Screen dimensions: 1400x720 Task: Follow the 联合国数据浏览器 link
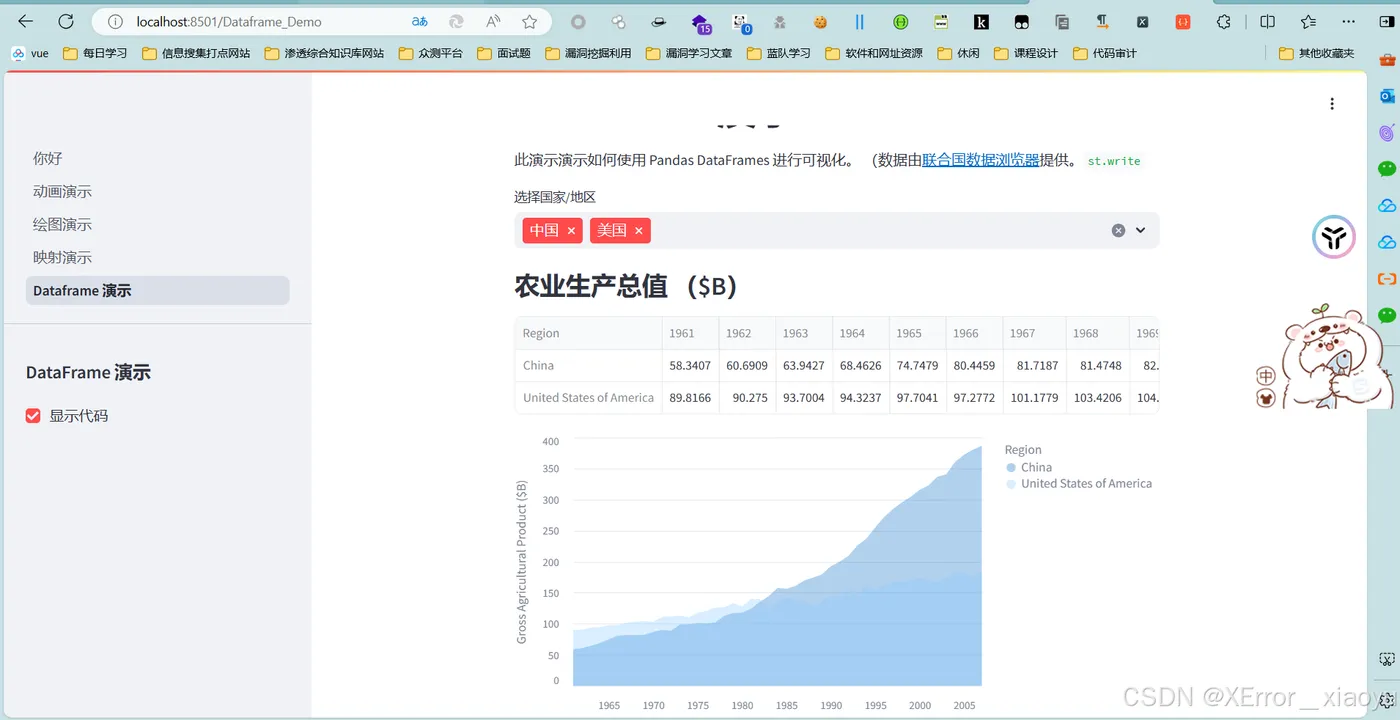click(x=980, y=160)
